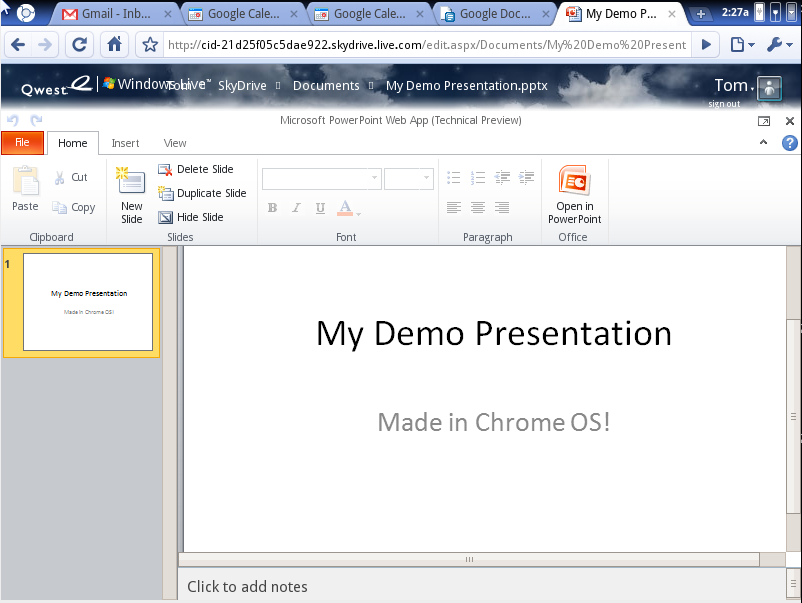Navigate to the SkyDrive link
This screenshot has width=802, height=603.
click(x=242, y=86)
